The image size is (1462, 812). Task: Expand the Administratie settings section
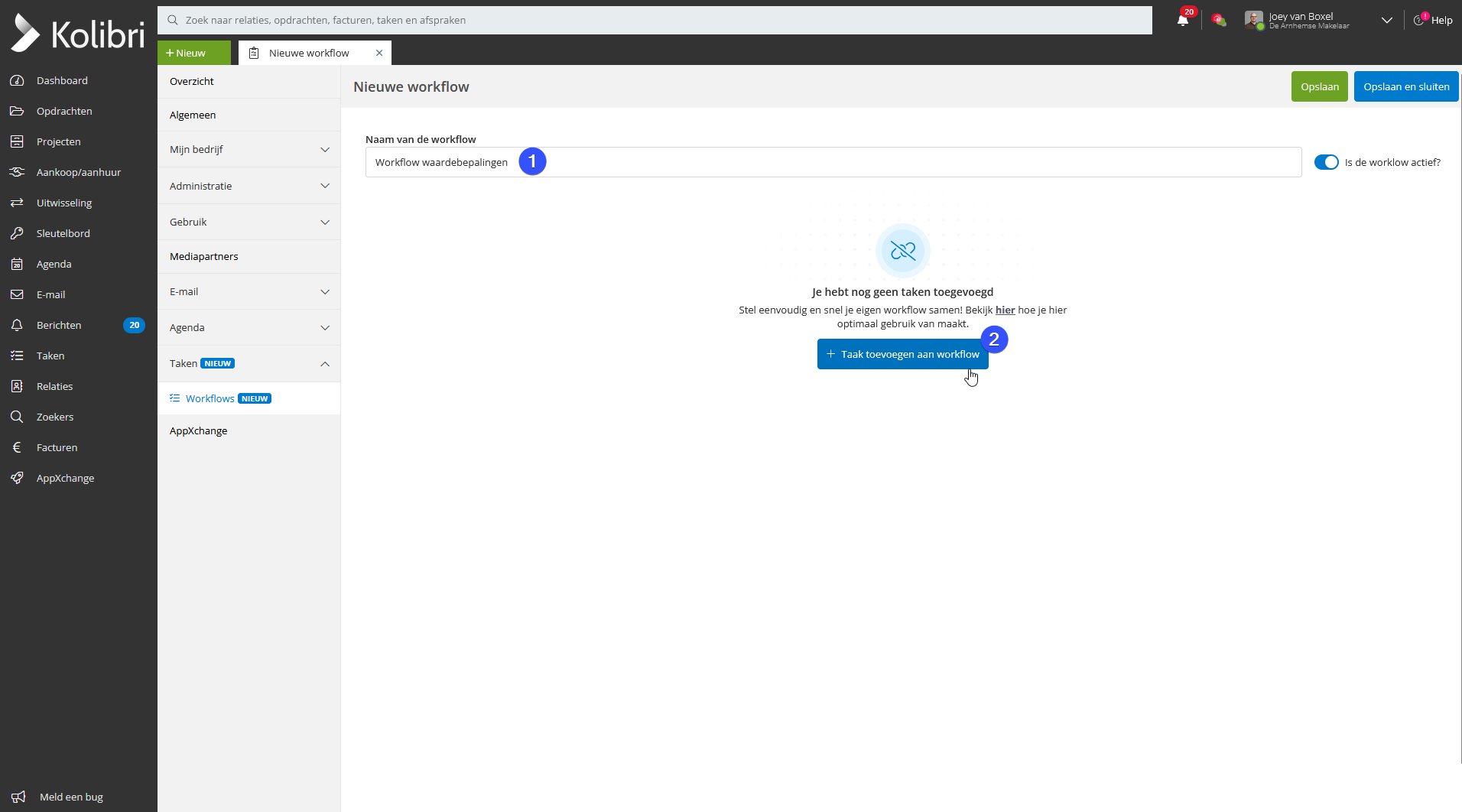point(249,186)
